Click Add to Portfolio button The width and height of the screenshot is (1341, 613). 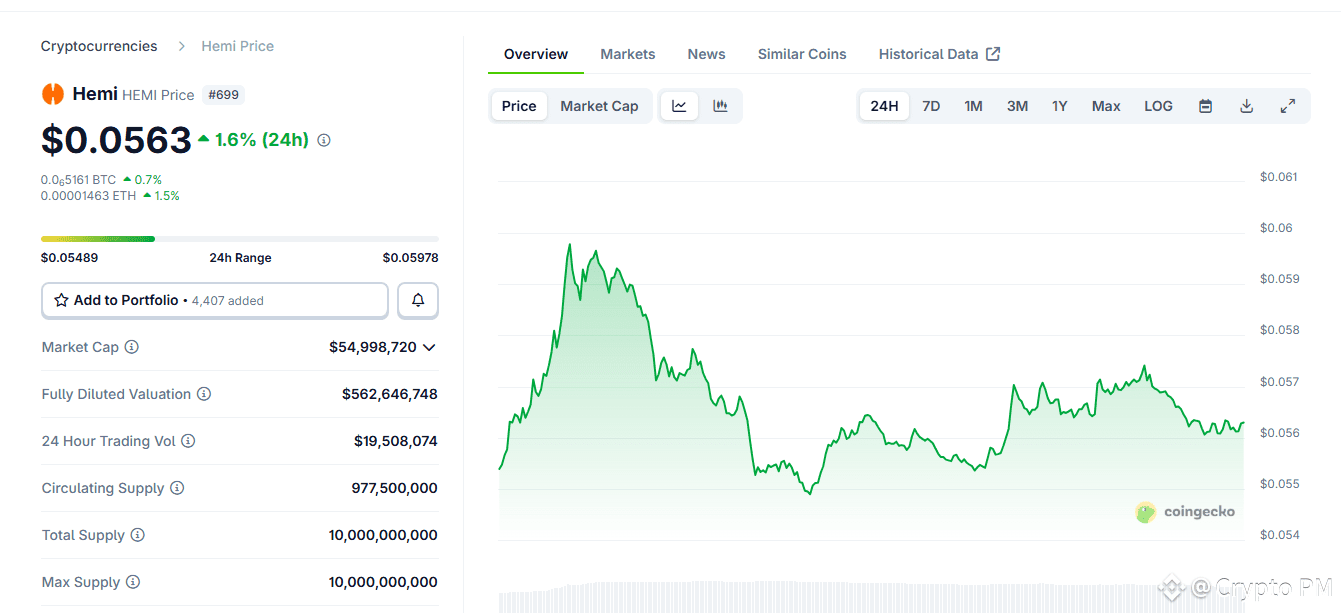coord(214,300)
